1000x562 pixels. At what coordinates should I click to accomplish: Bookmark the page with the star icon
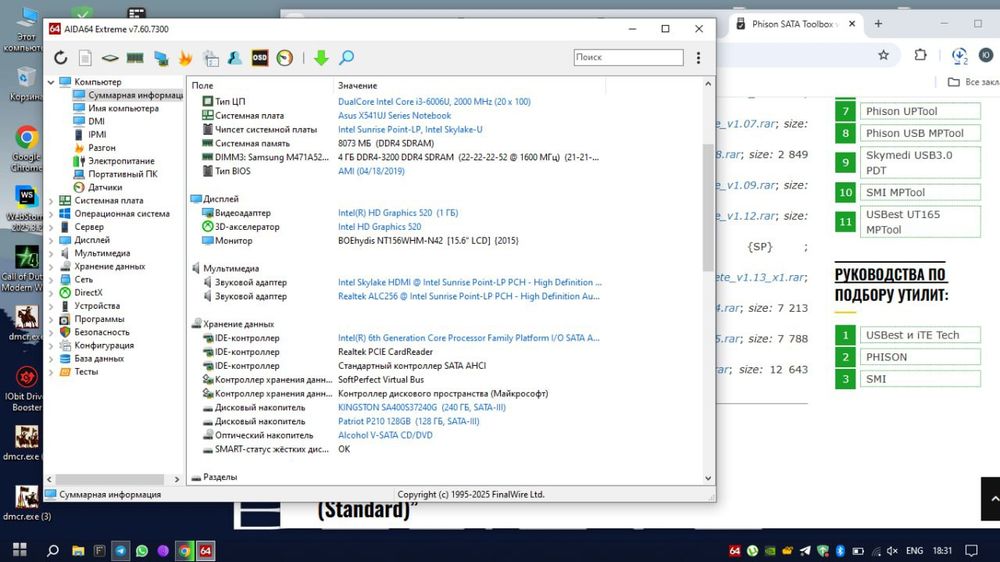click(883, 55)
